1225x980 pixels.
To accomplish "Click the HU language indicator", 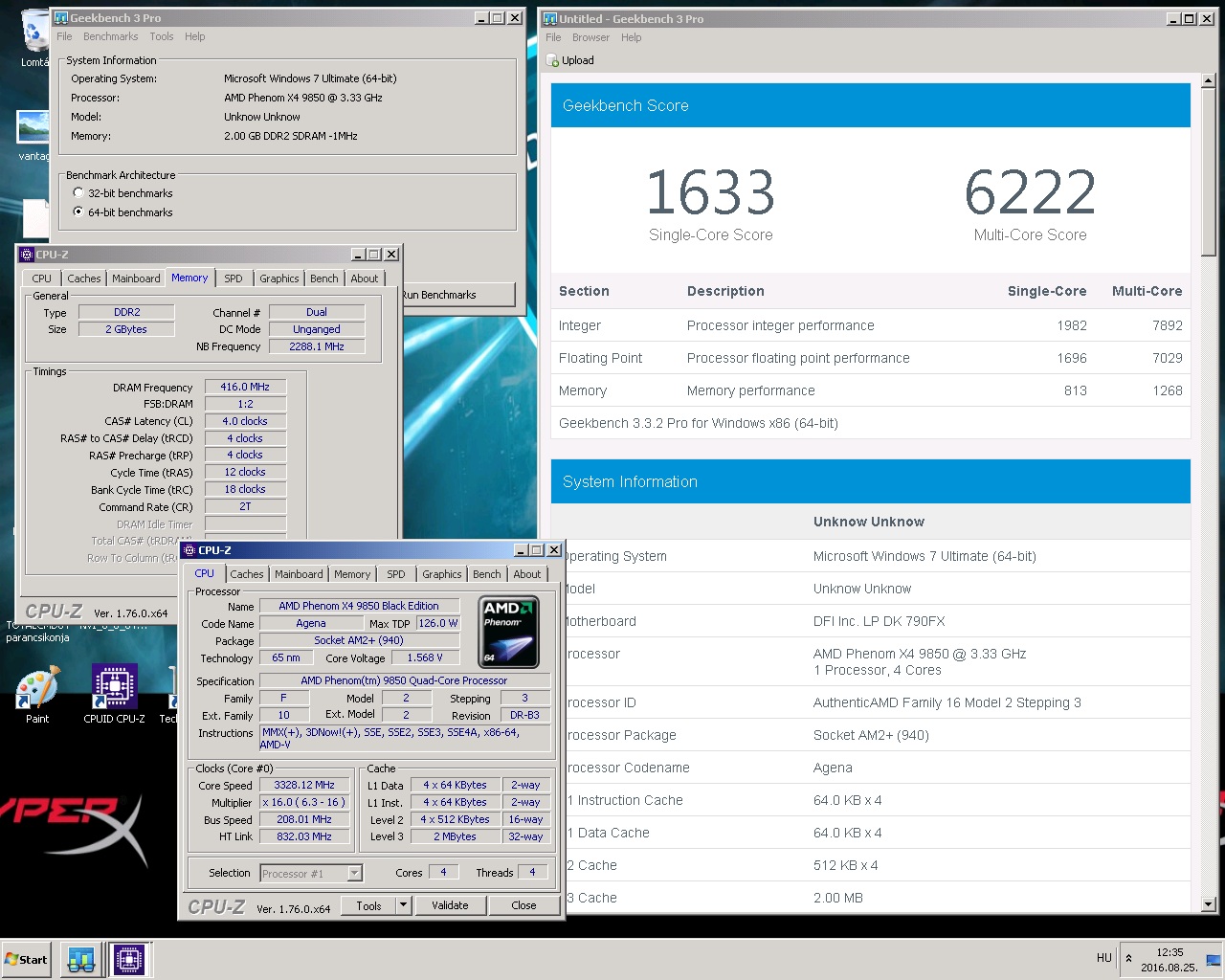I will pos(1103,958).
